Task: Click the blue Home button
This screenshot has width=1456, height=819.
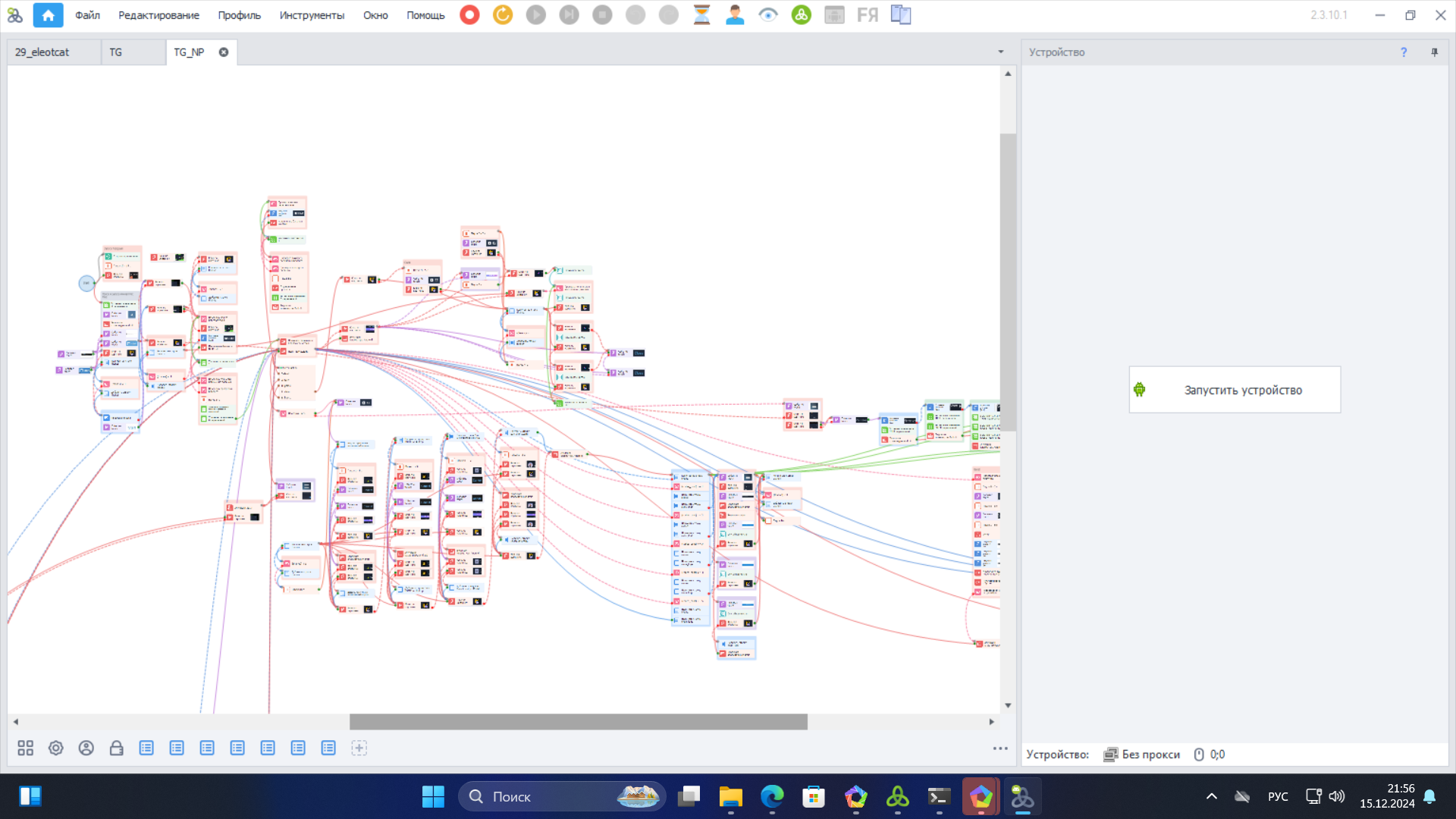Action: (48, 15)
